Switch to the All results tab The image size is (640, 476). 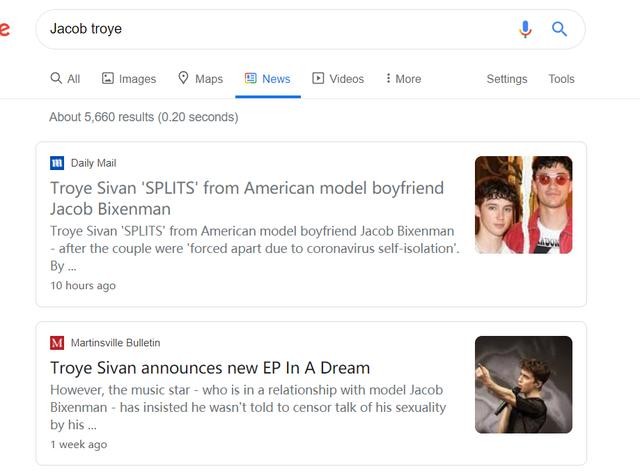coord(65,79)
